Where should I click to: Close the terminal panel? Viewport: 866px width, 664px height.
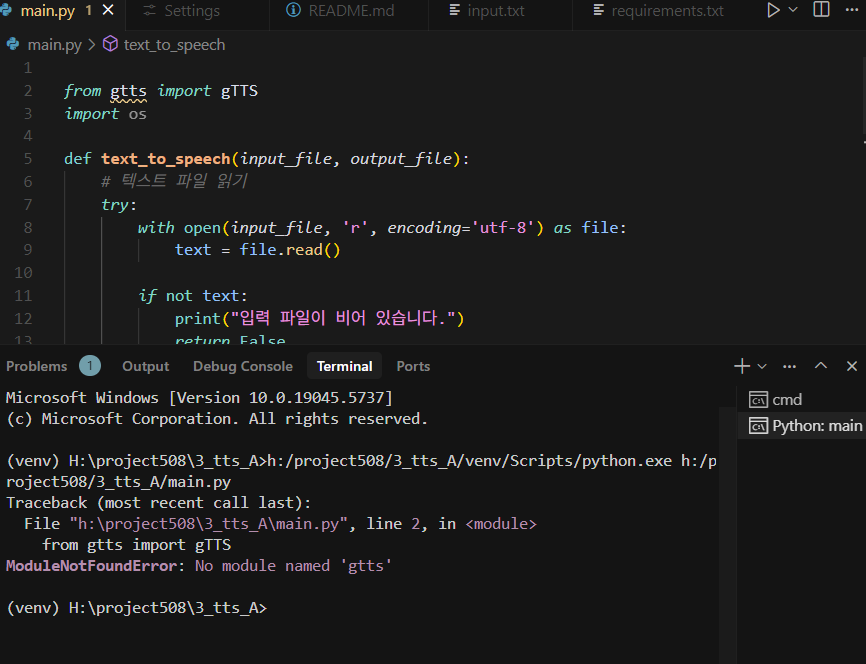pos(852,366)
